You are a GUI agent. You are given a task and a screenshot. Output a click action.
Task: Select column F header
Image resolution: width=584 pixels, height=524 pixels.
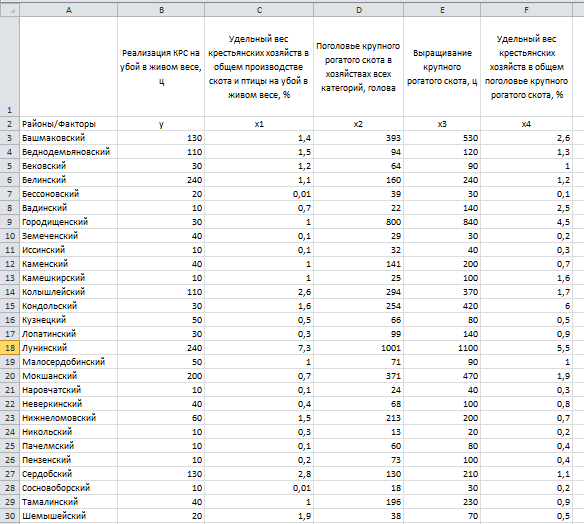coord(526,10)
